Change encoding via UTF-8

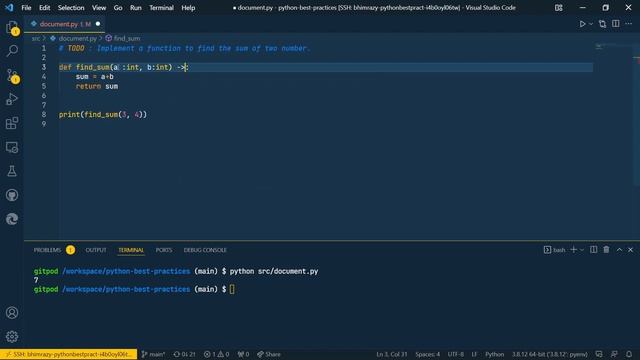click(456, 354)
